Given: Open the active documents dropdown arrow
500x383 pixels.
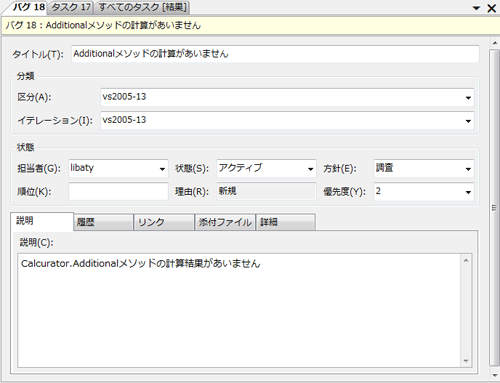Looking at the screenshot, I should pyautogui.click(x=477, y=8).
